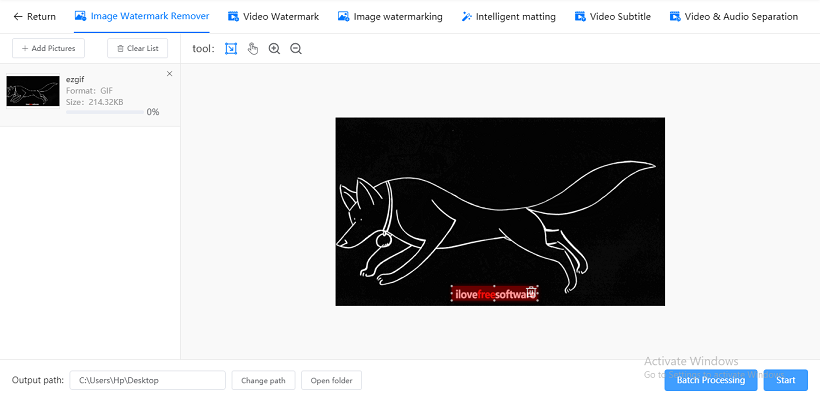Viewport: 820px width, 400px height.
Task: Click the ezgif progress bar
Action: click(105, 112)
